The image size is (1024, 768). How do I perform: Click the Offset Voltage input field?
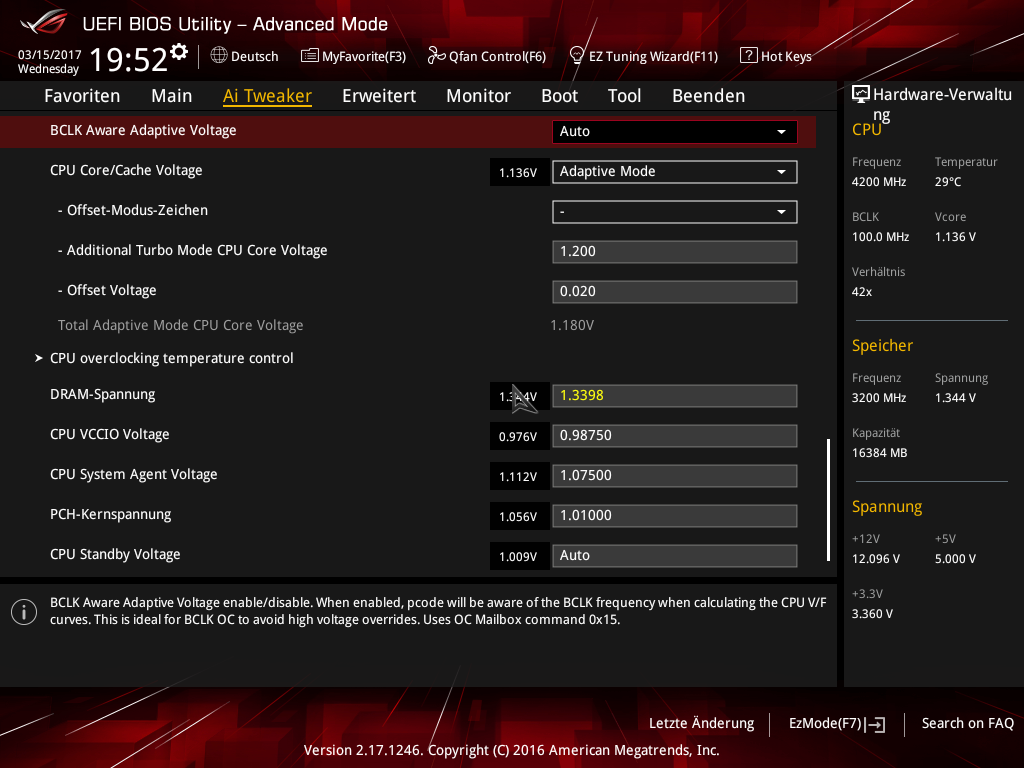click(675, 291)
